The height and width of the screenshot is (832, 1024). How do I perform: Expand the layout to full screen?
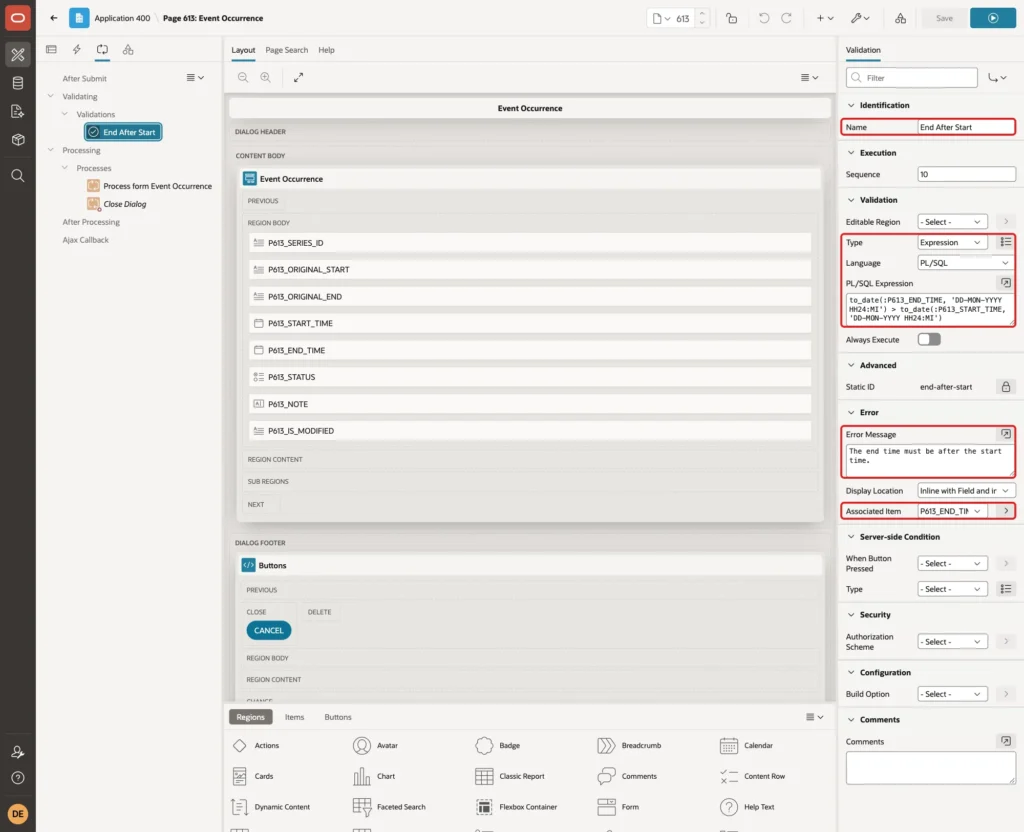point(298,77)
